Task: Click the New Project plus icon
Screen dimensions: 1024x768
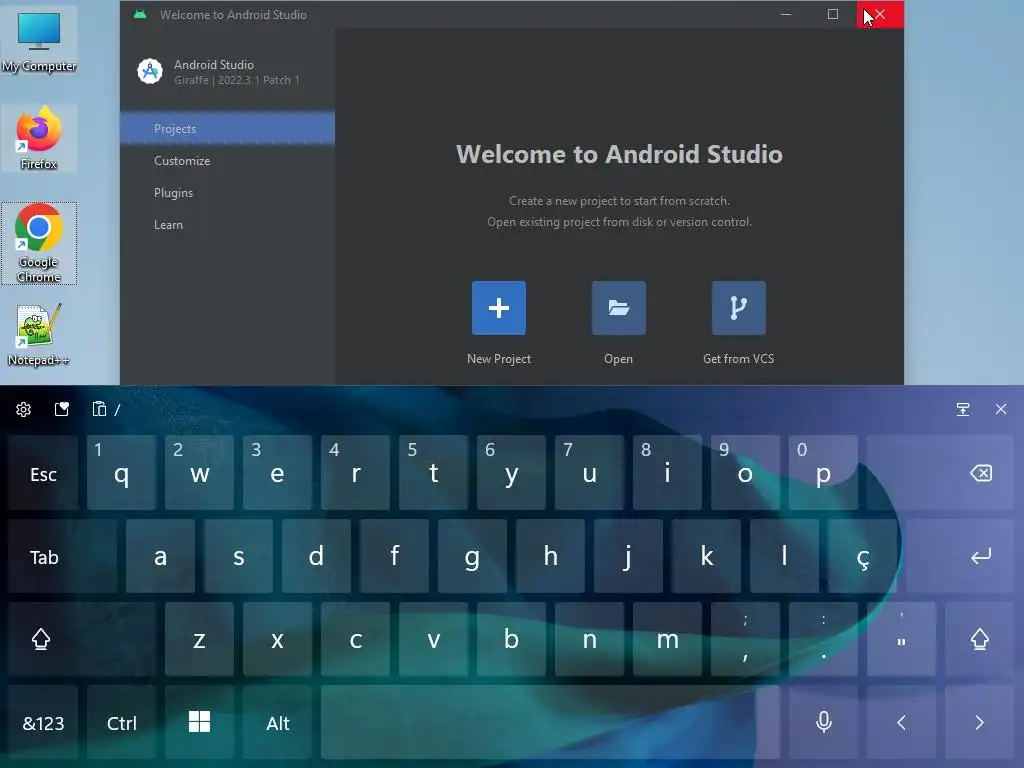Action: (x=498, y=308)
